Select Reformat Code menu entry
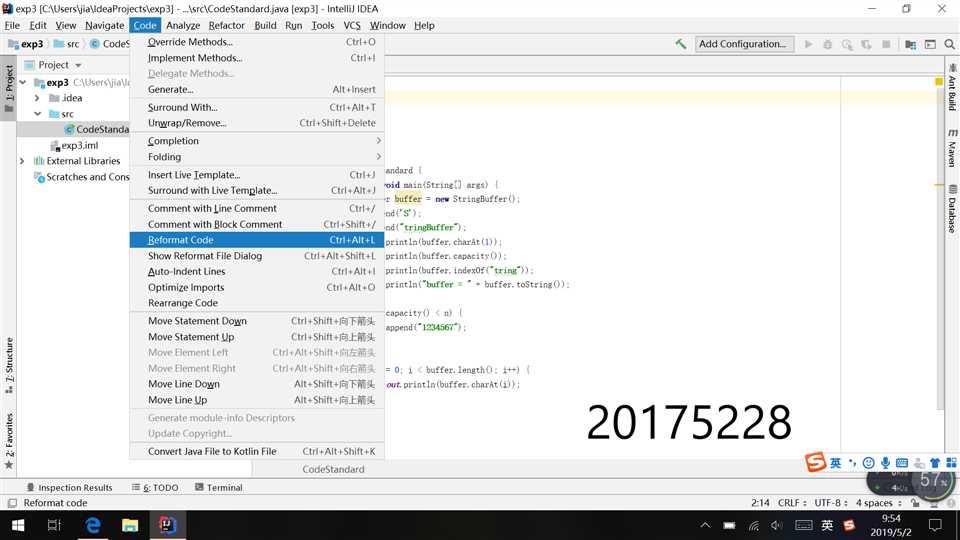This screenshot has height=540, width=960. pos(257,240)
